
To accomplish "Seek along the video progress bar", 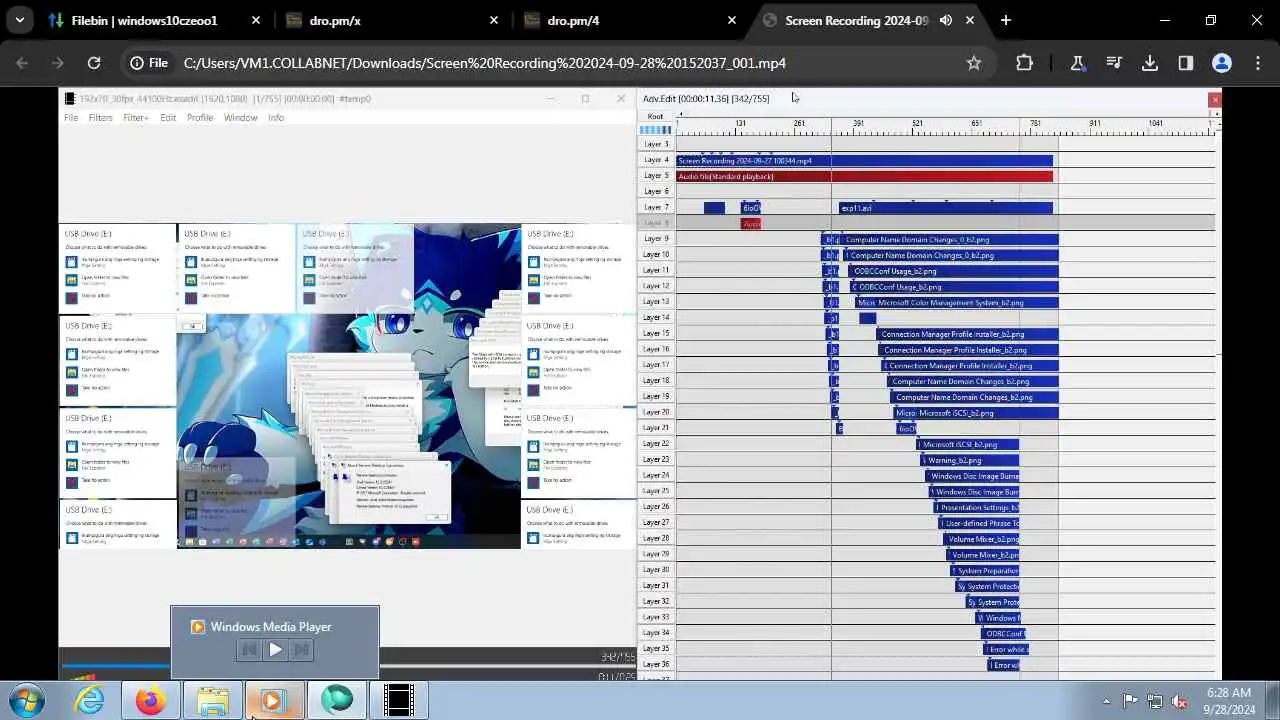I will click(347, 666).
